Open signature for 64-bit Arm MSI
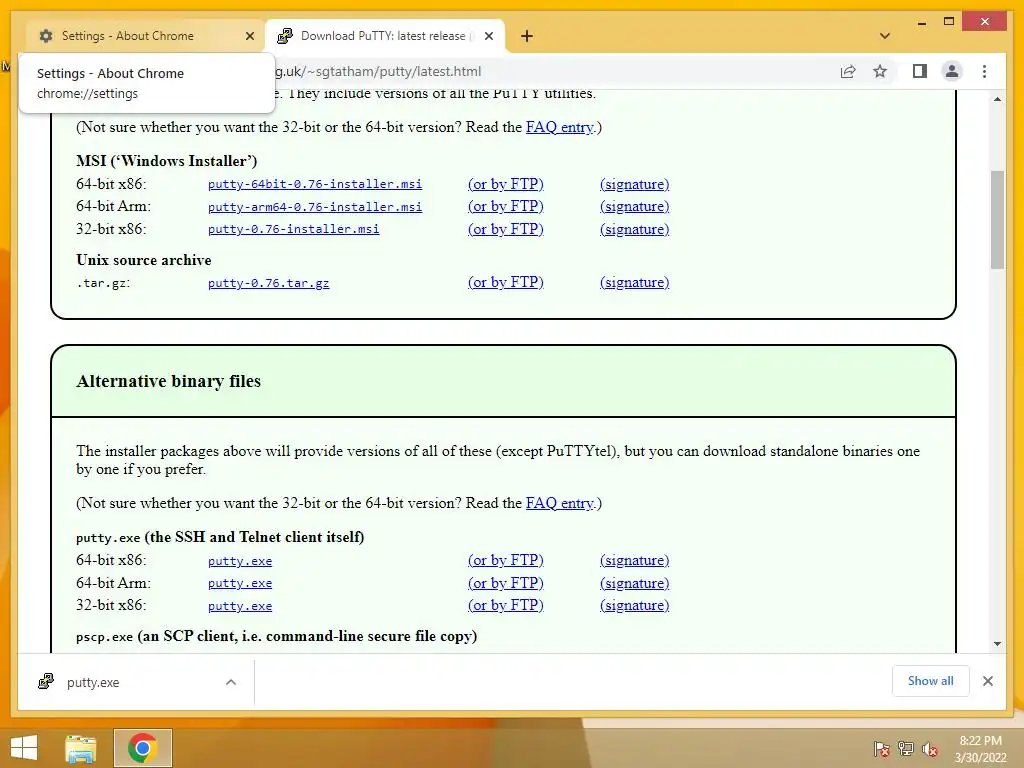Viewport: 1024px width, 768px height. [x=634, y=206]
